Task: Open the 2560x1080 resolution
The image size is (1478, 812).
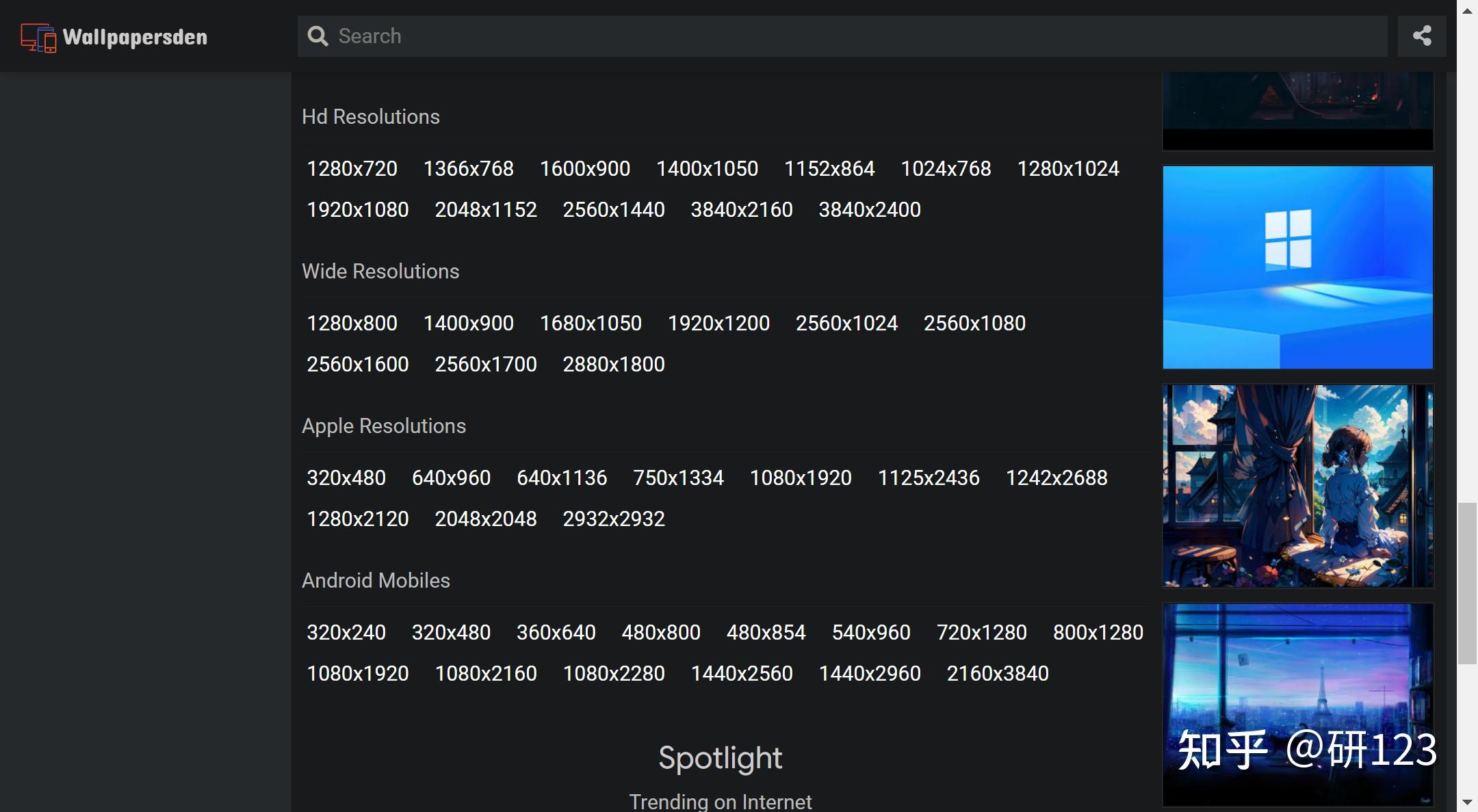Action: click(x=974, y=324)
